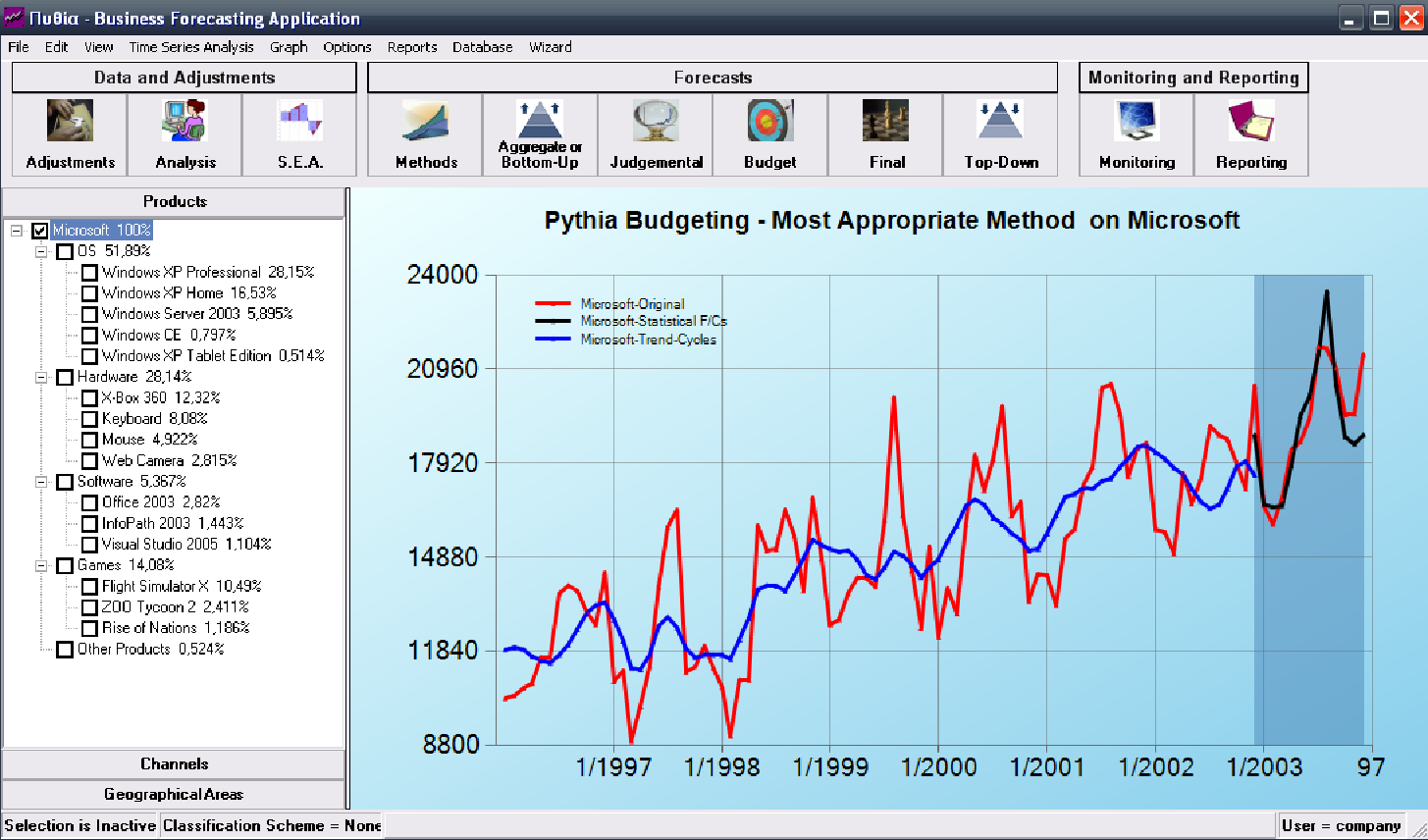This screenshot has width=1428, height=840.
Task: Collapse the Games tree node
Action: [x=41, y=566]
